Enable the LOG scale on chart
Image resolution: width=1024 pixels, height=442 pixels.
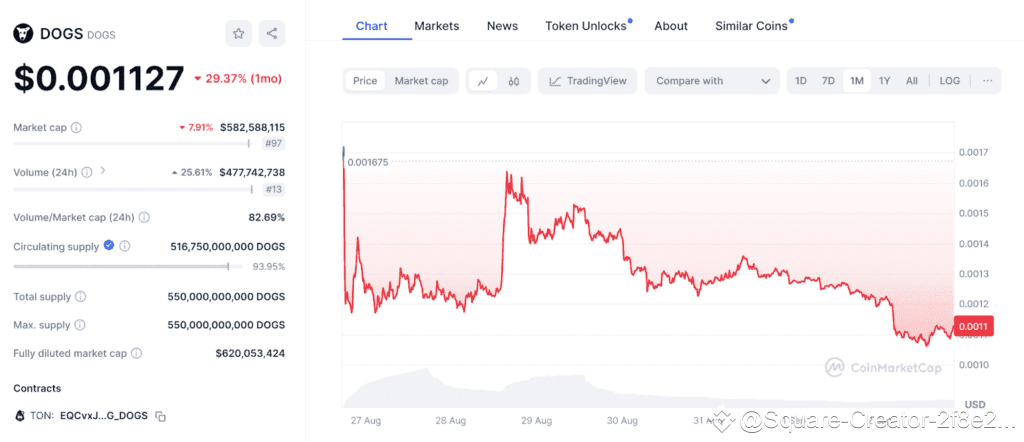(949, 81)
